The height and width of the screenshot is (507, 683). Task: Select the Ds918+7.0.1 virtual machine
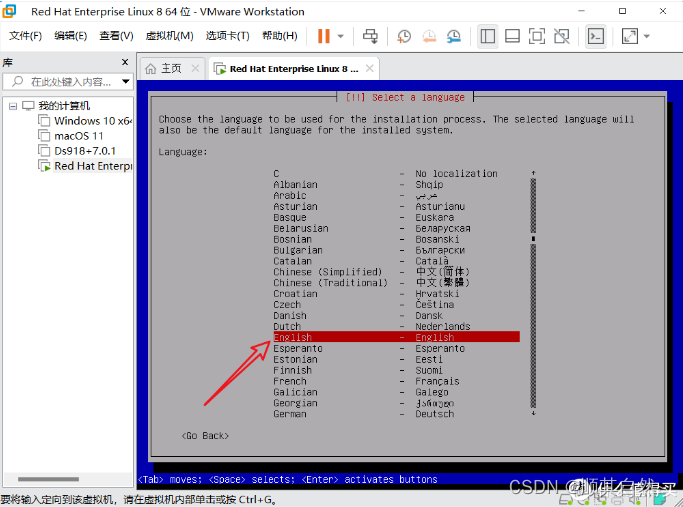(85, 151)
